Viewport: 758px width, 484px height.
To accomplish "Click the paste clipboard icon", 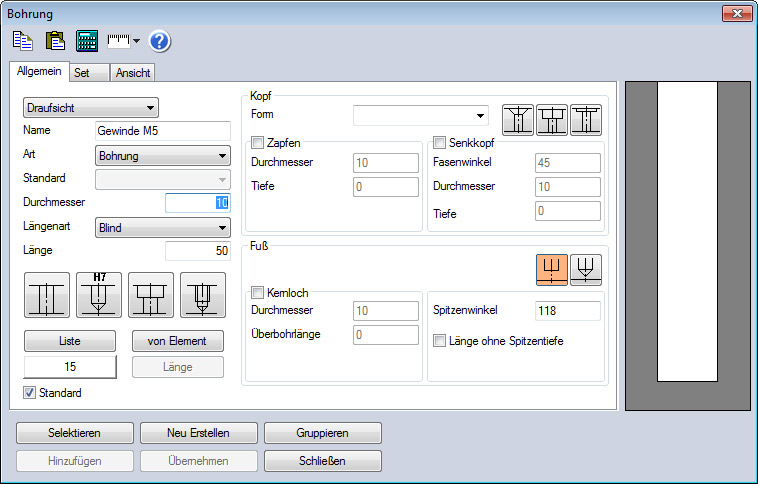I will click(x=54, y=41).
